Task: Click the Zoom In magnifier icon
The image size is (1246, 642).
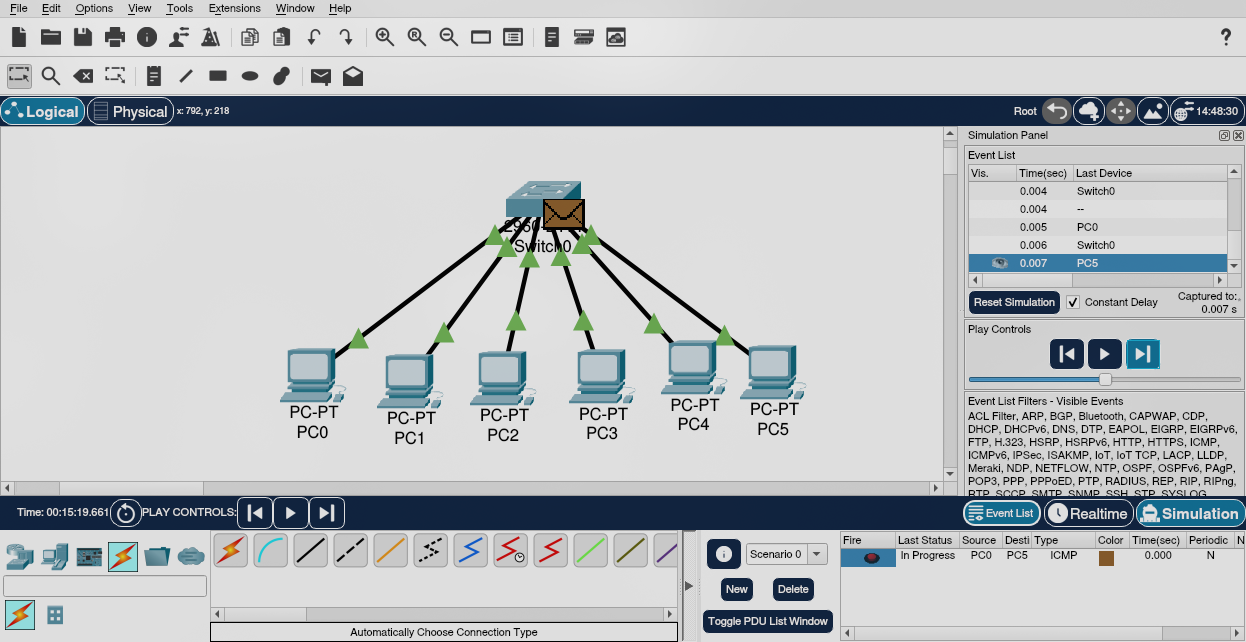Action: (x=384, y=37)
